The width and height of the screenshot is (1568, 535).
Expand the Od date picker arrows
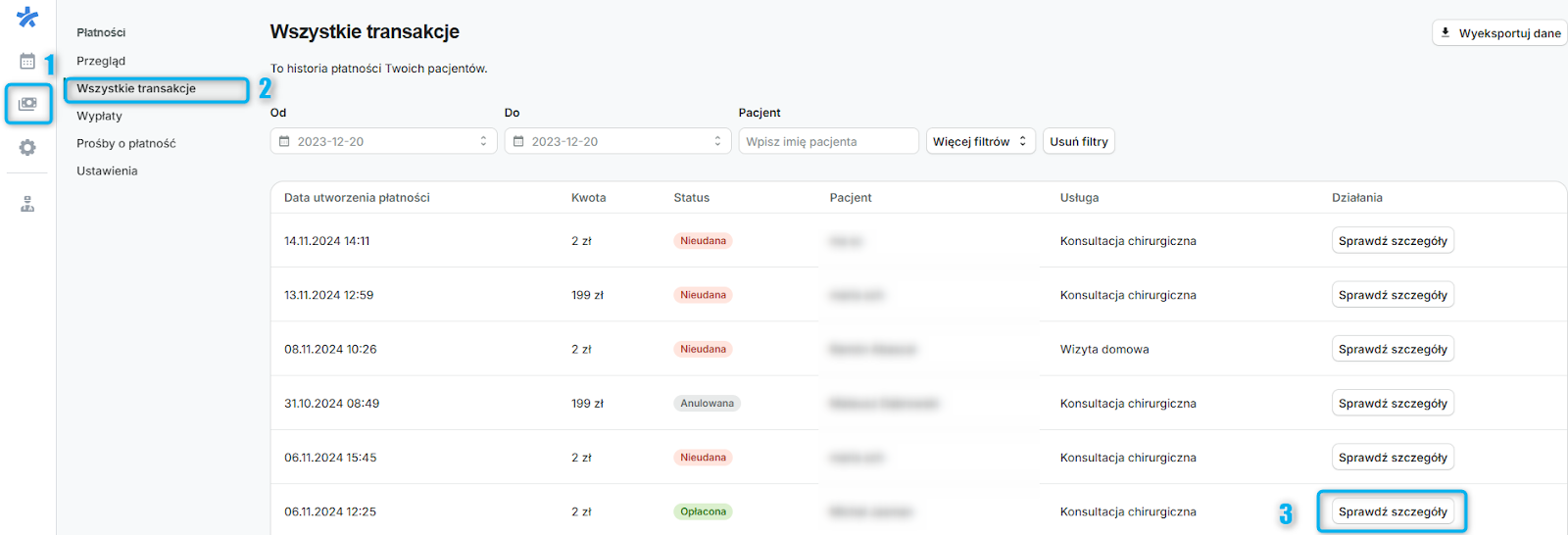[x=483, y=141]
